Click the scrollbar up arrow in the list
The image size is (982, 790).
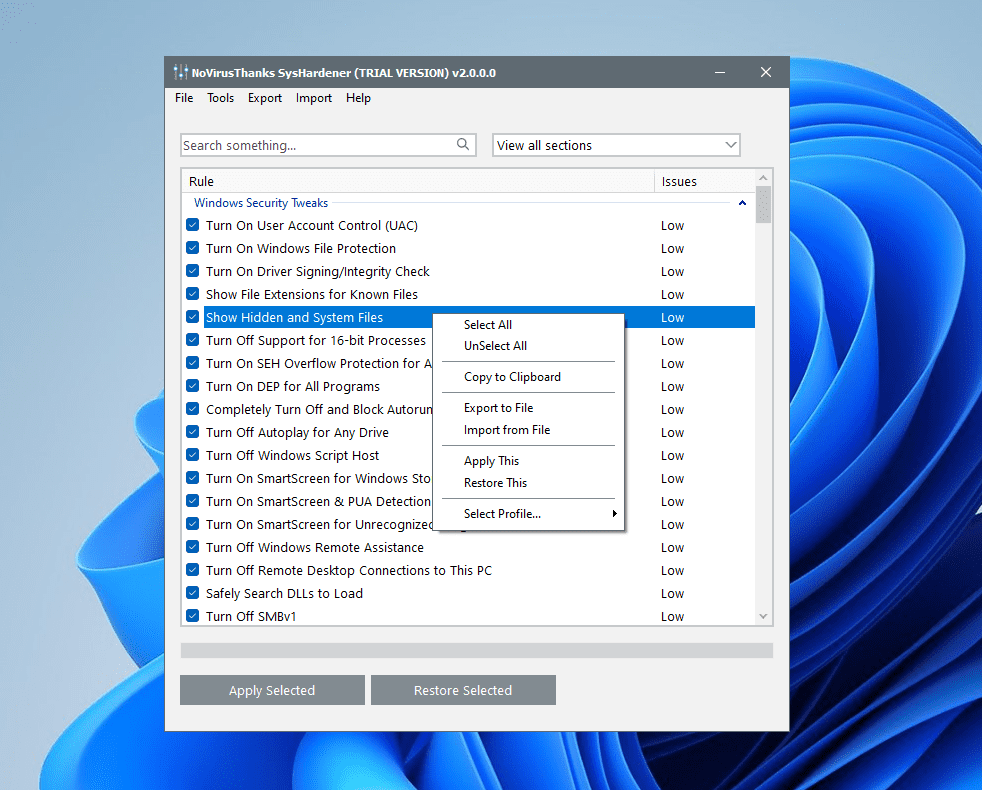click(x=764, y=178)
